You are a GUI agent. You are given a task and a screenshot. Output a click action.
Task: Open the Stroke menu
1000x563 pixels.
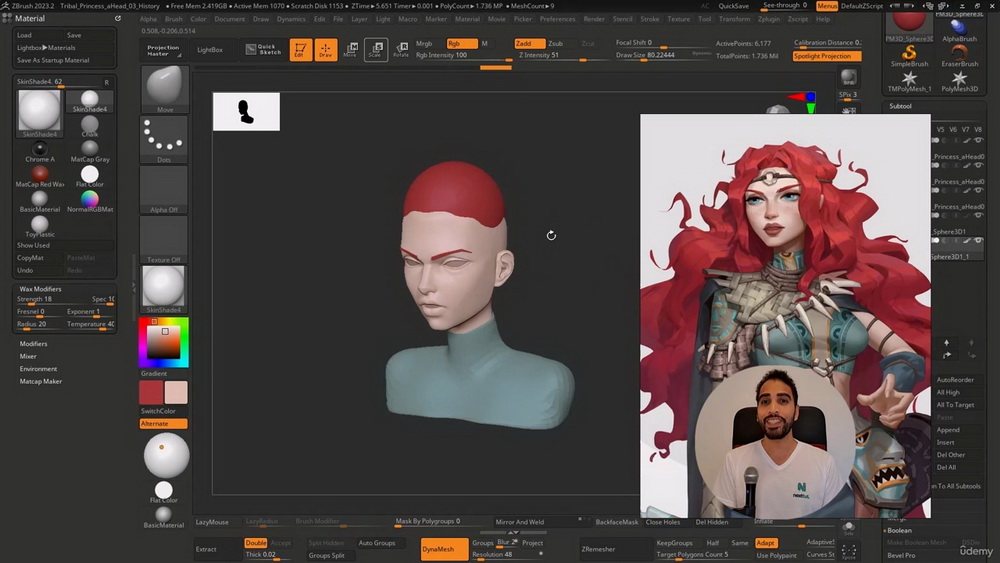click(650, 19)
